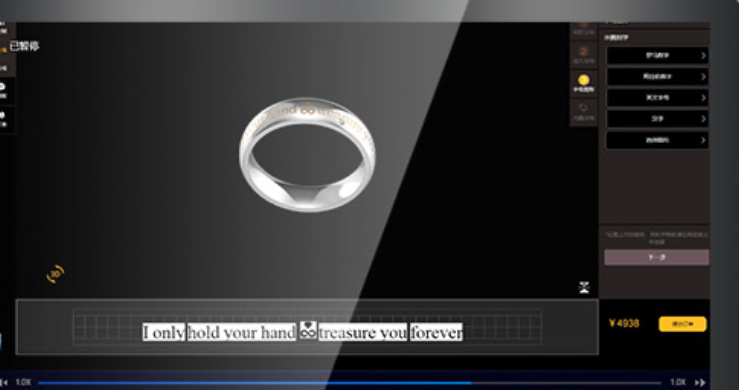Select the highlighted yellow step three tab

pyautogui.click(x=583, y=84)
